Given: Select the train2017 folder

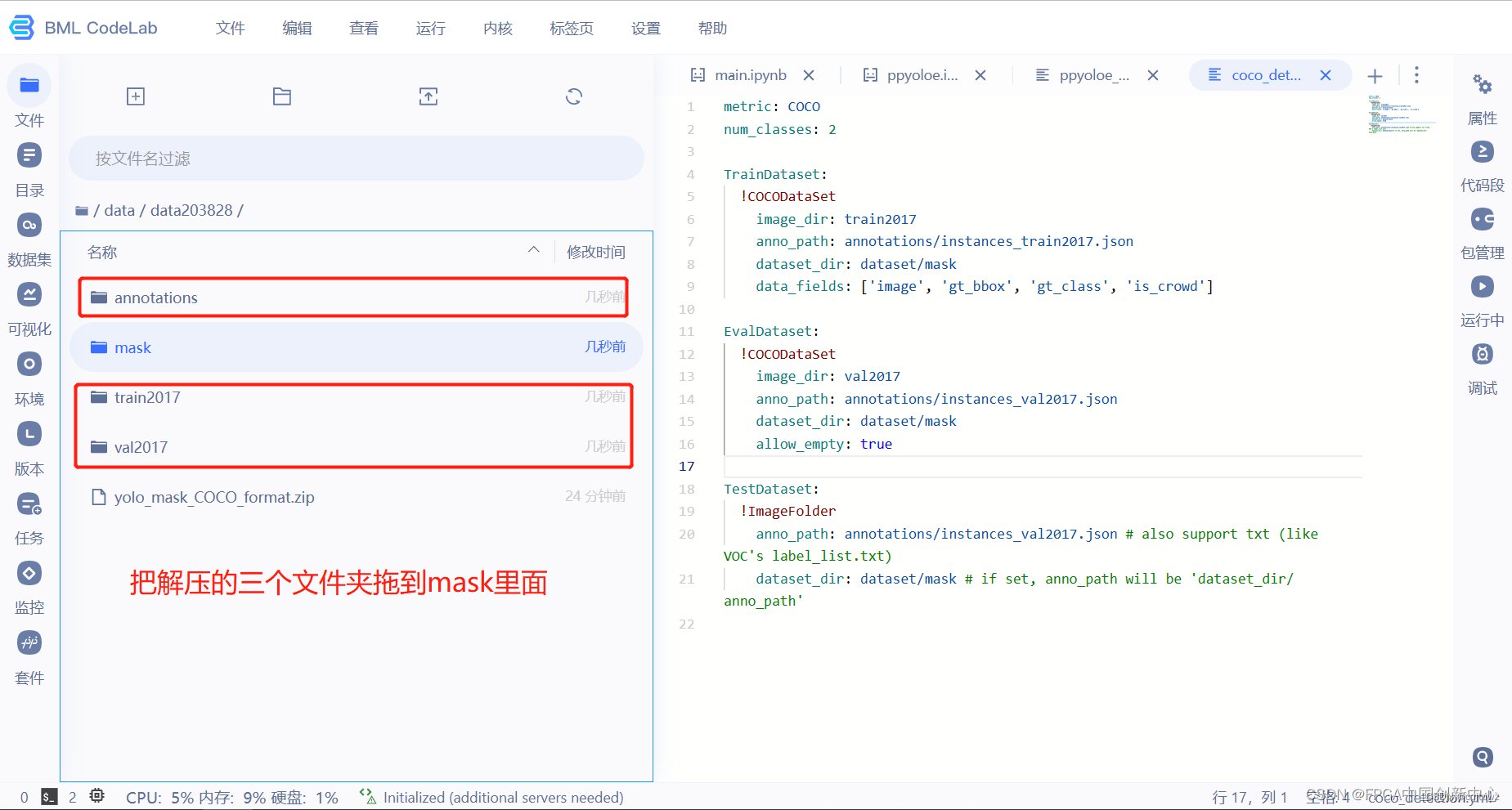Looking at the screenshot, I should (357, 397).
